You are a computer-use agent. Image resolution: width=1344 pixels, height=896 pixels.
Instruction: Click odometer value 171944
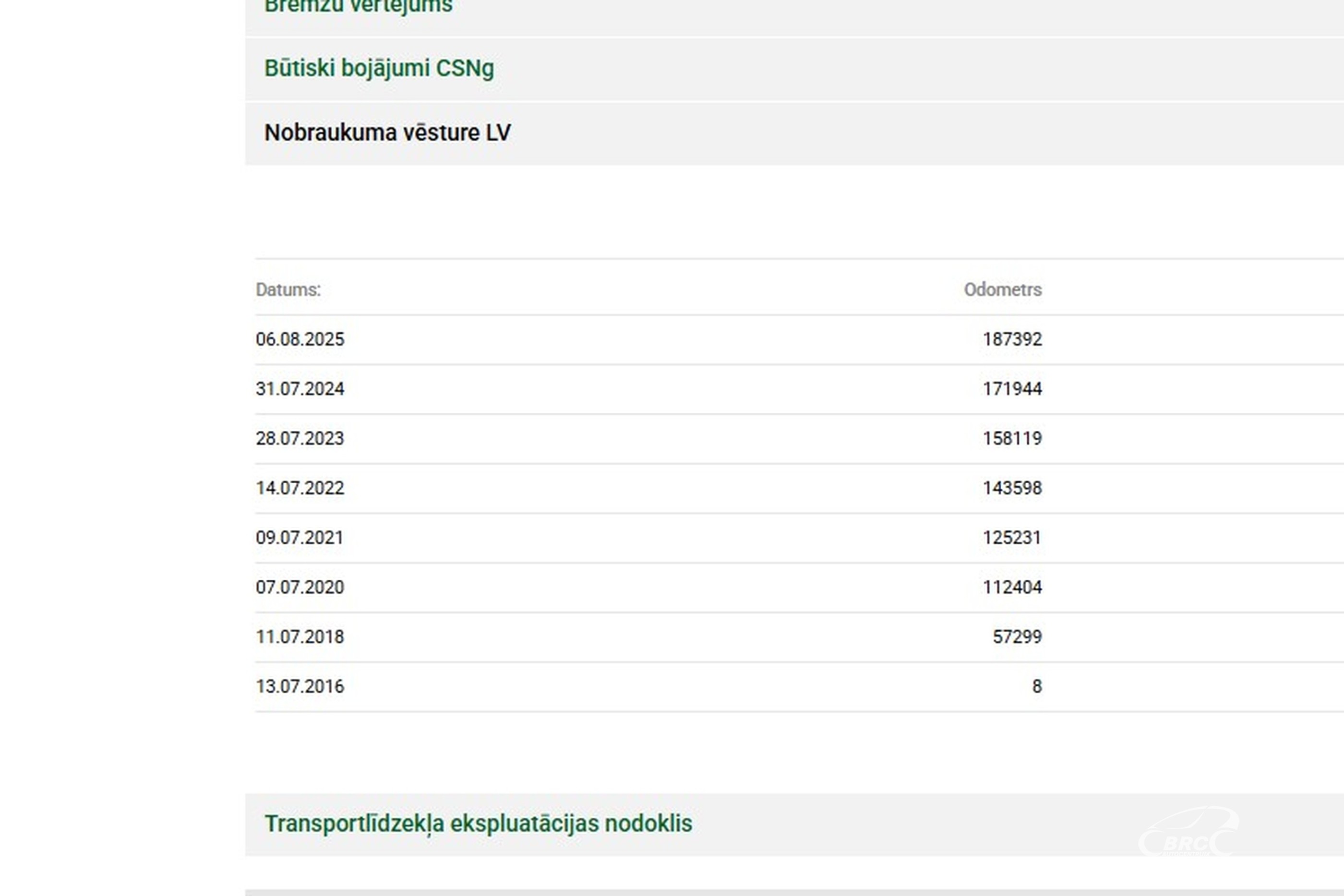click(x=1012, y=389)
